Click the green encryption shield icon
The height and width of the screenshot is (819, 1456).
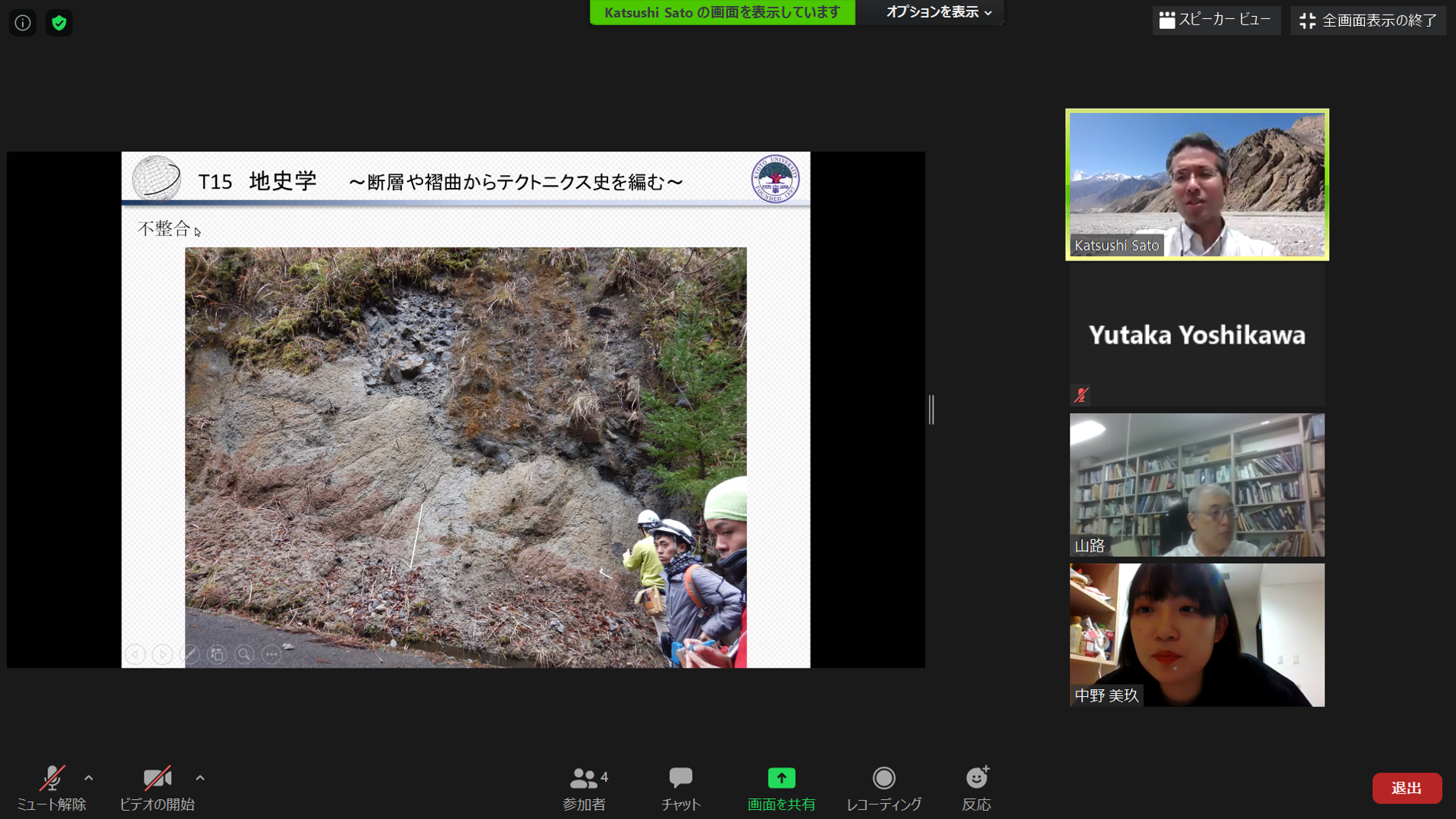click(59, 23)
